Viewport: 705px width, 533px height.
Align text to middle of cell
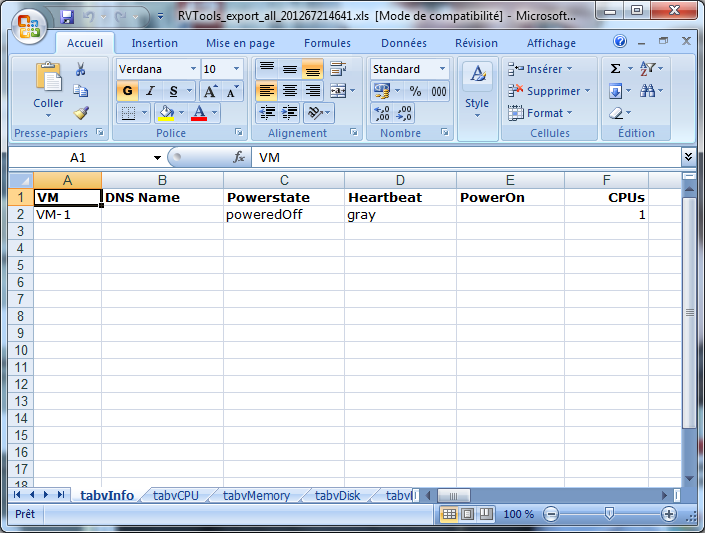290,69
